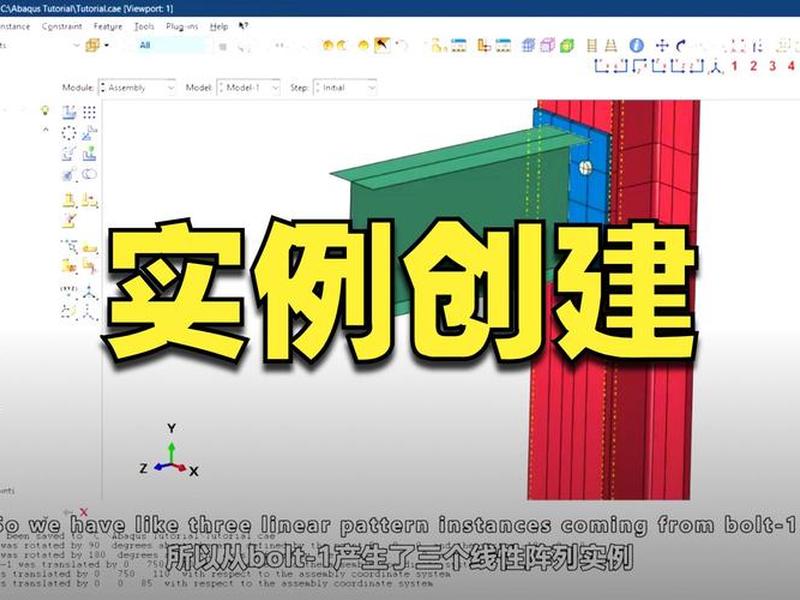Click the Merge/Cut Instances overlapping circles icon
The image size is (800, 600).
pyautogui.click(x=90, y=174)
